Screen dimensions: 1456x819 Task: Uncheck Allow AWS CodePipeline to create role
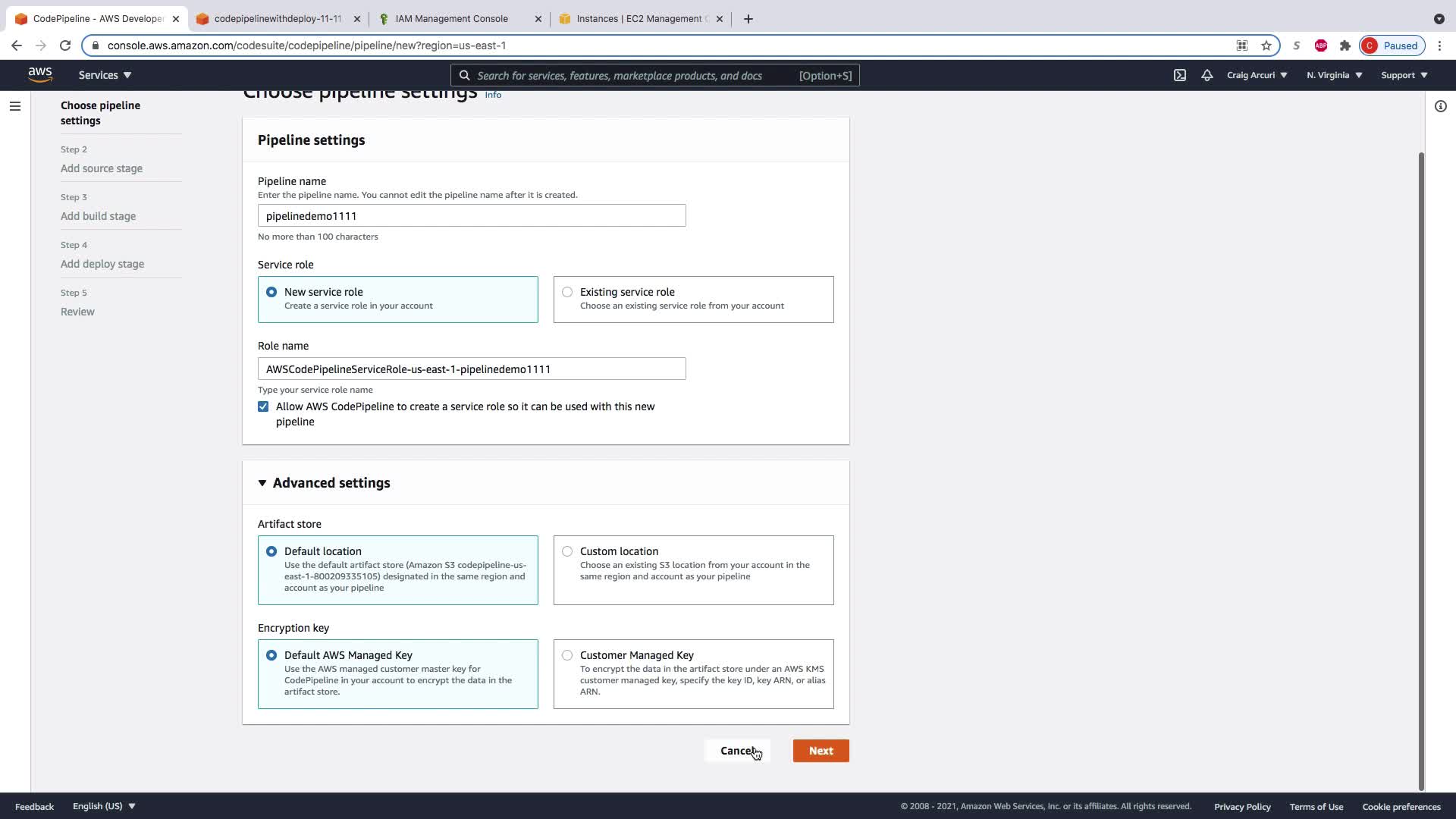[x=263, y=406]
